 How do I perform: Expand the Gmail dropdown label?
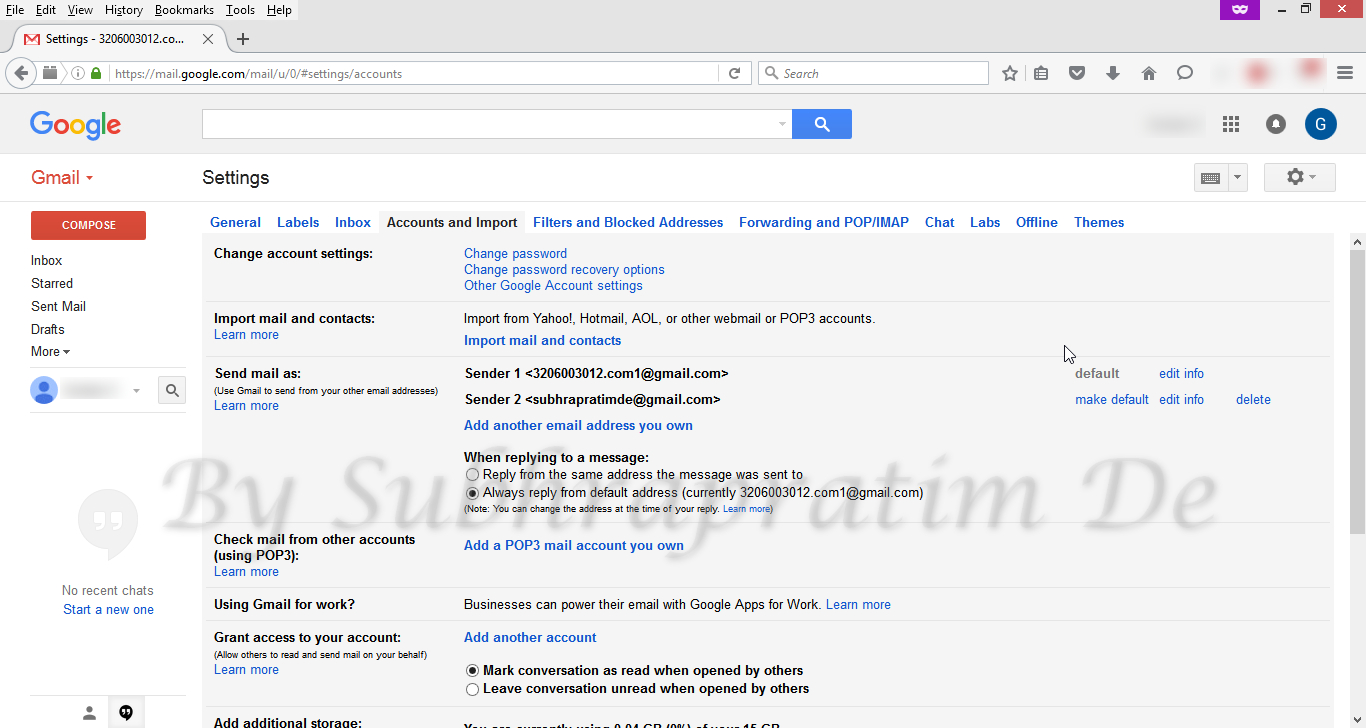click(62, 178)
